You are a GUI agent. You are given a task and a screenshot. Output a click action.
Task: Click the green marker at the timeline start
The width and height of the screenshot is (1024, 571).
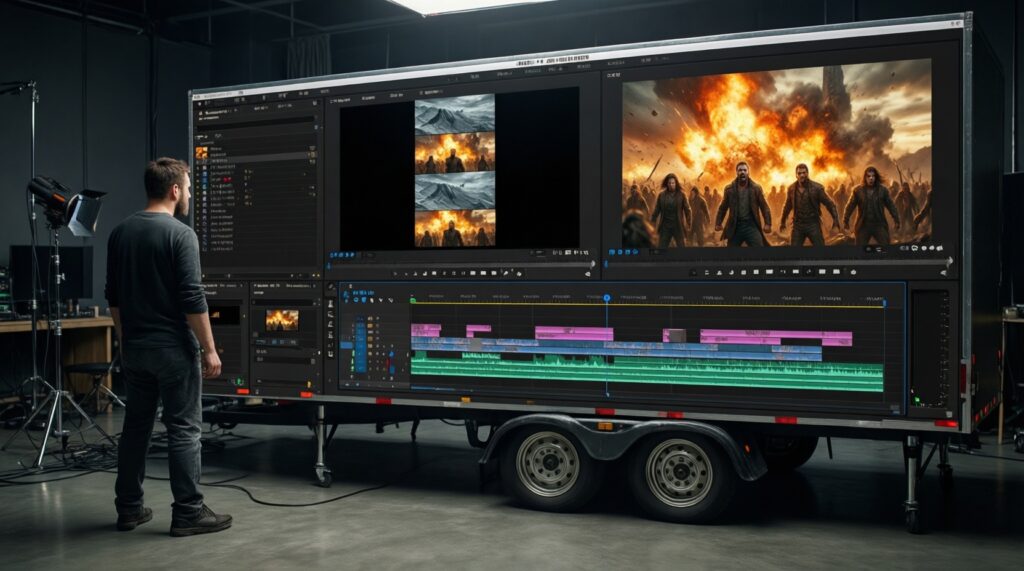412,298
